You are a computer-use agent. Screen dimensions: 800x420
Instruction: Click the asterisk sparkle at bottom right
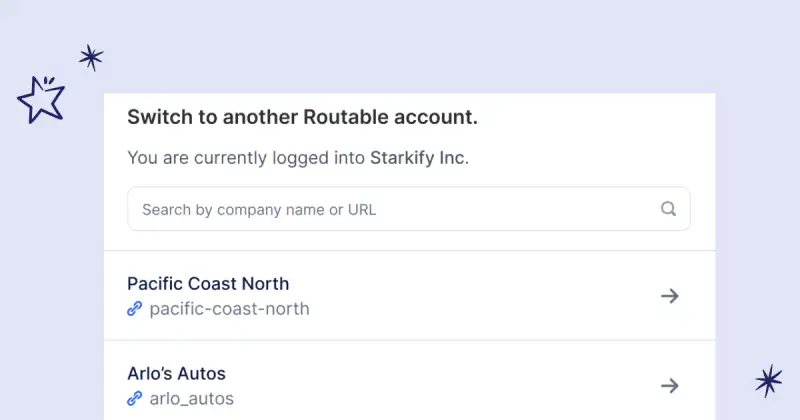click(x=768, y=381)
